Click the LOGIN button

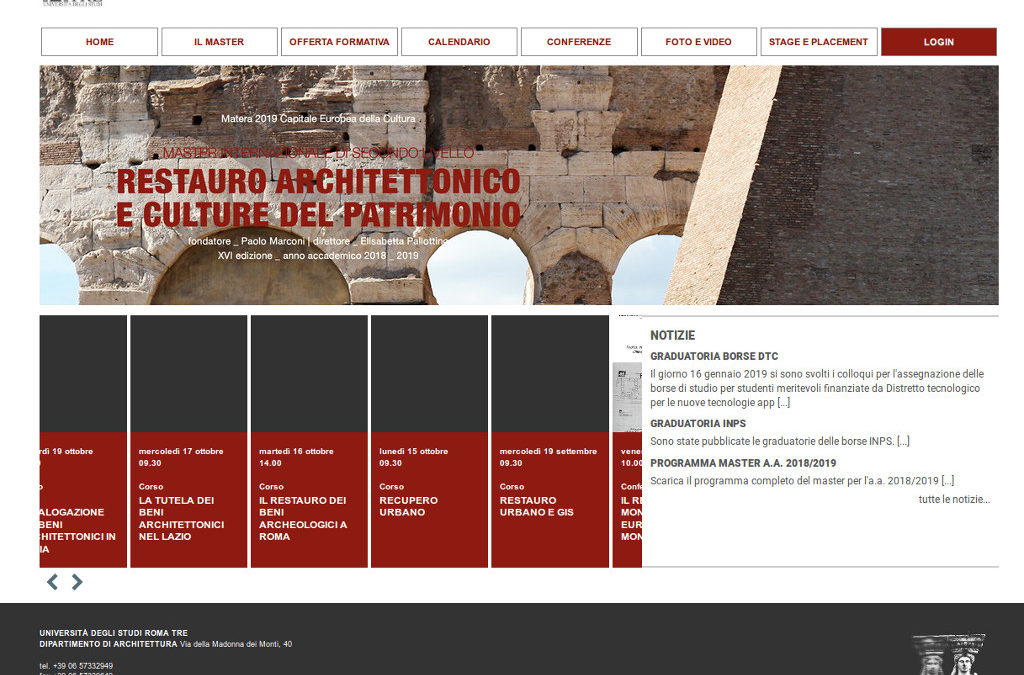938,42
